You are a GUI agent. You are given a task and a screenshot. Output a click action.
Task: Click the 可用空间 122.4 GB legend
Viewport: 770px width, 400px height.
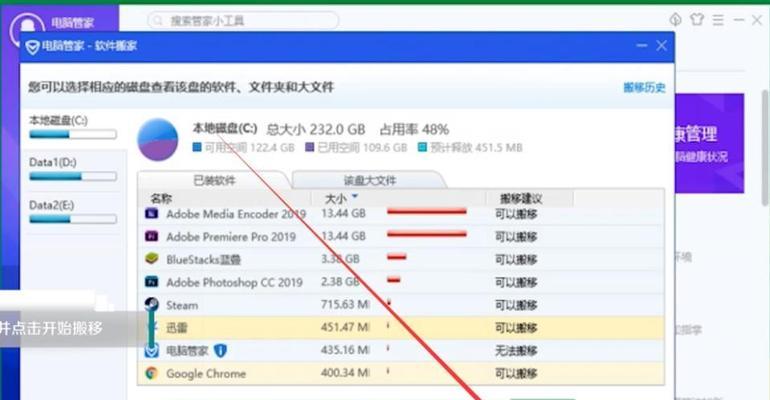(244, 147)
